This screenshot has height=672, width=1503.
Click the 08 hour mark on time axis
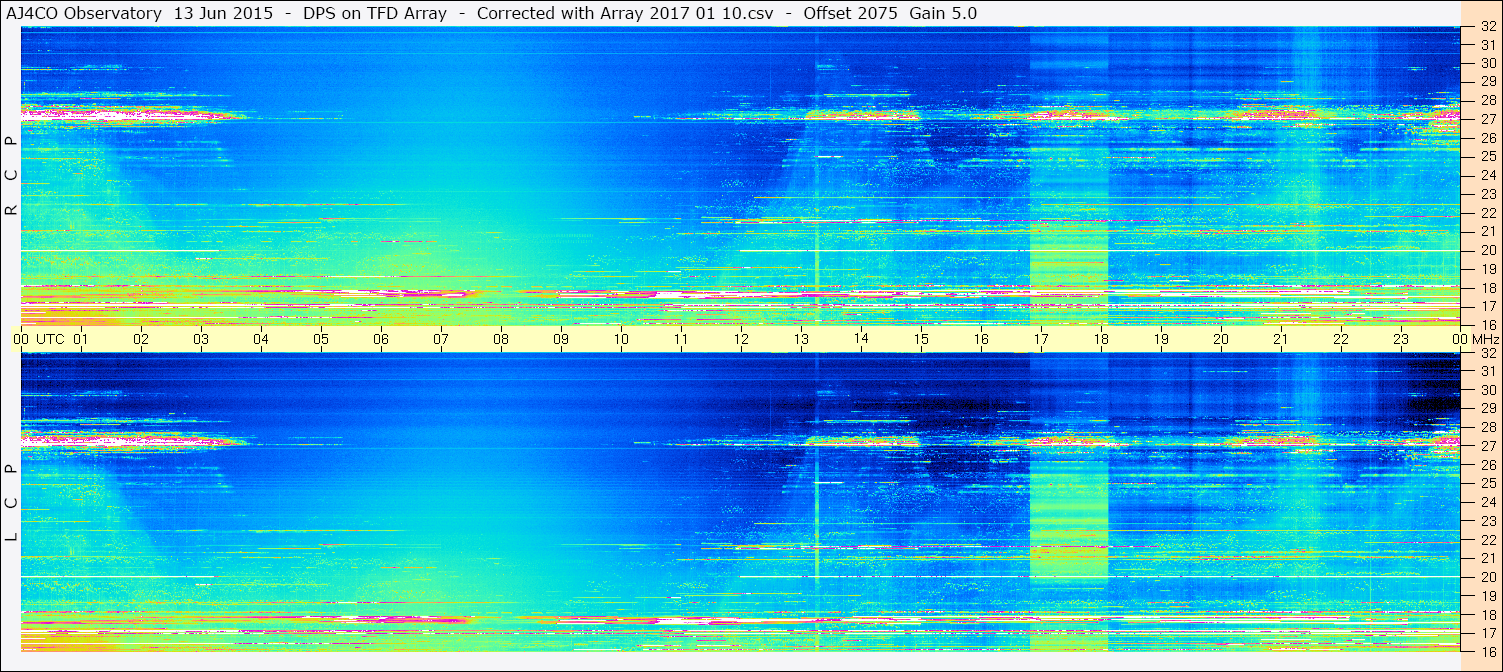click(501, 339)
